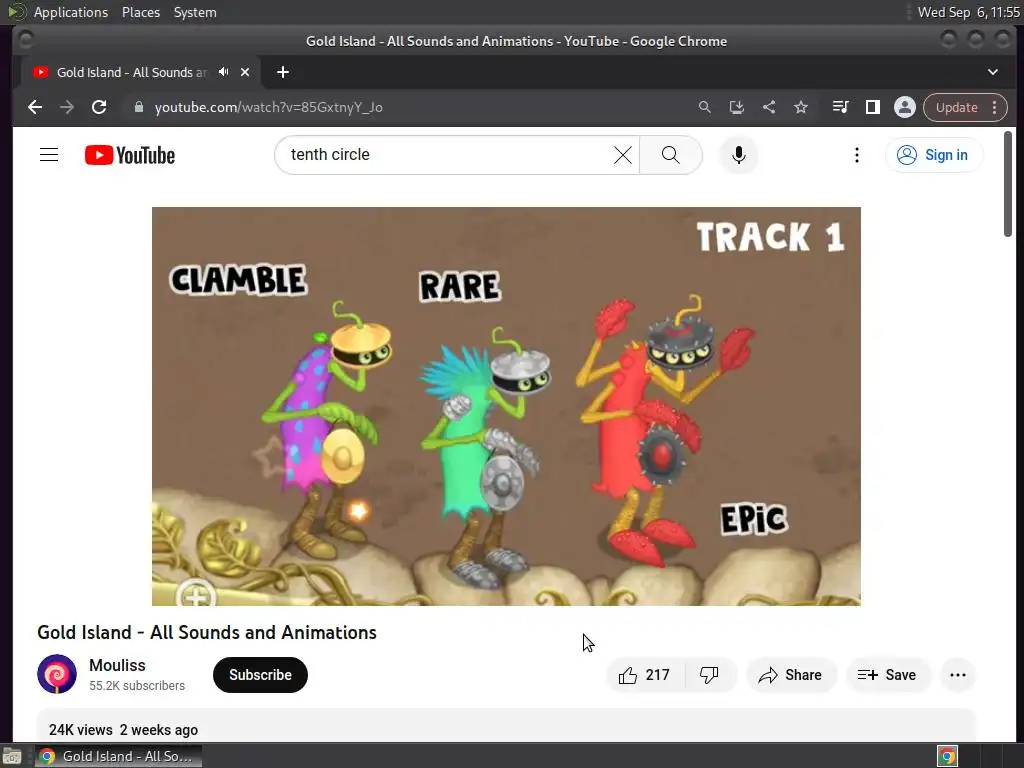
Task: Click the browser forward arrow
Action: click(67, 107)
